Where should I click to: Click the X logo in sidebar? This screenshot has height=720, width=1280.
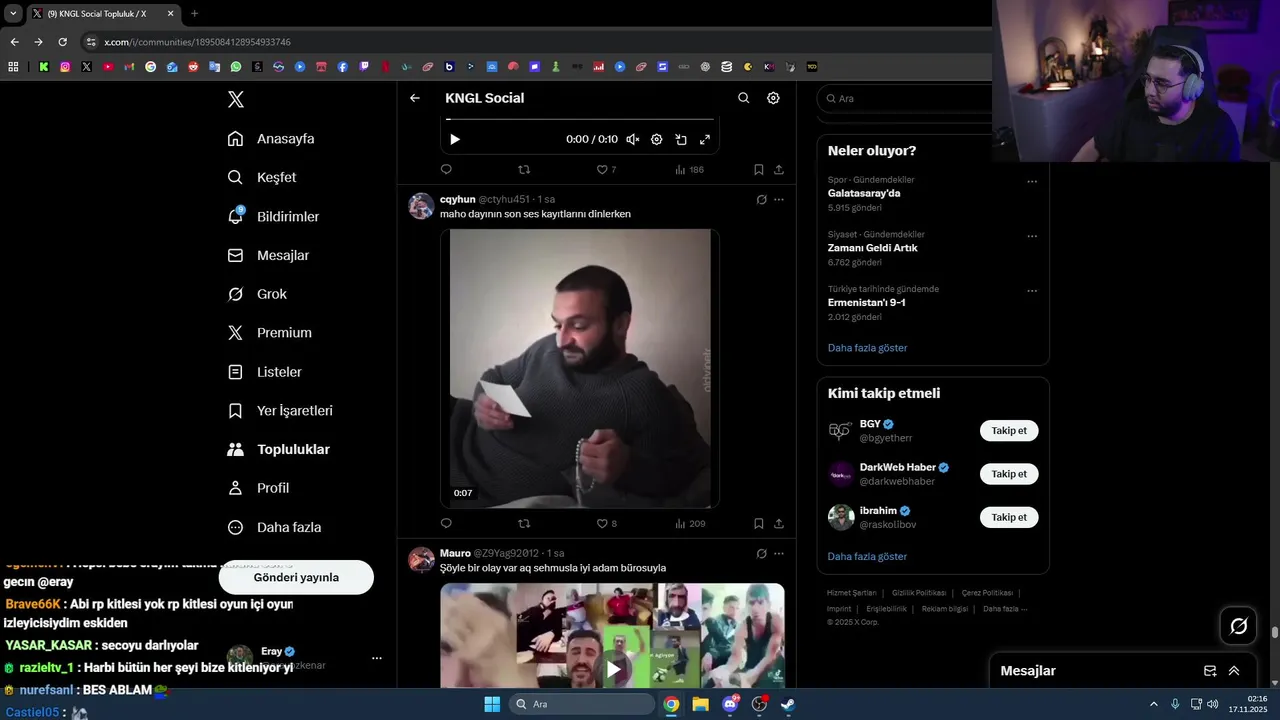235,99
